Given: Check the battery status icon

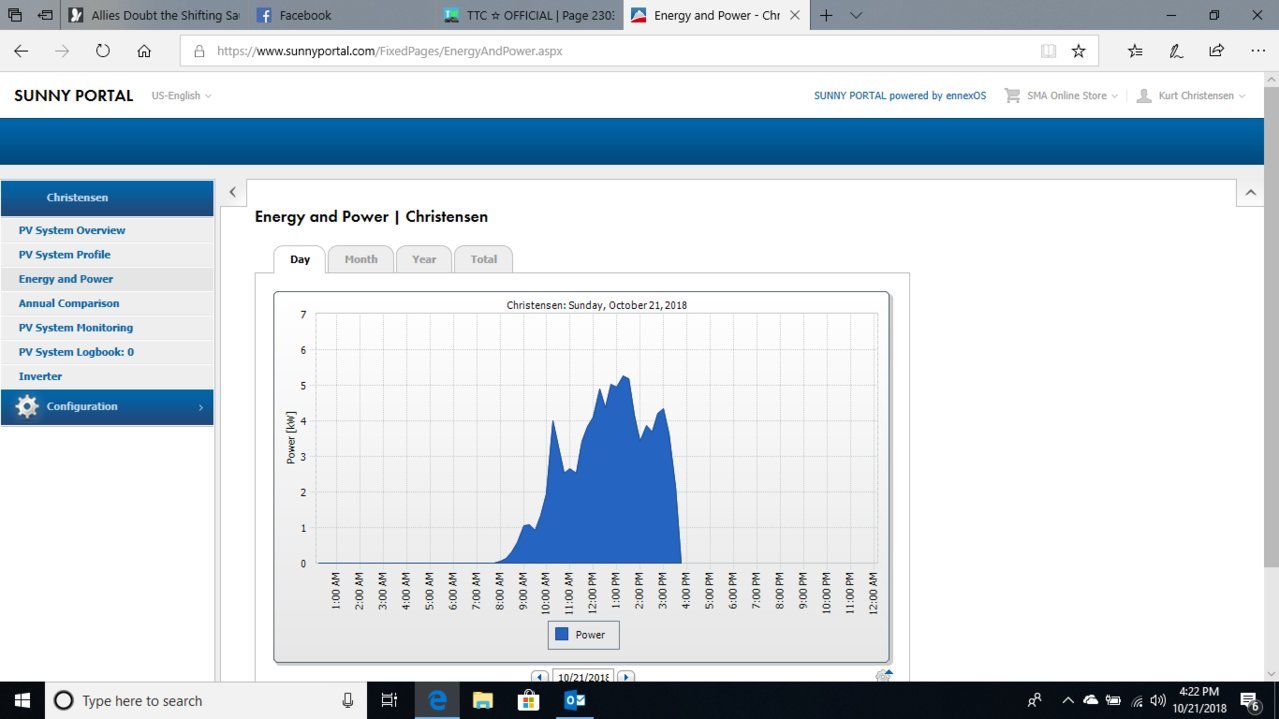Looking at the screenshot, I should (x=1113, y=700).
